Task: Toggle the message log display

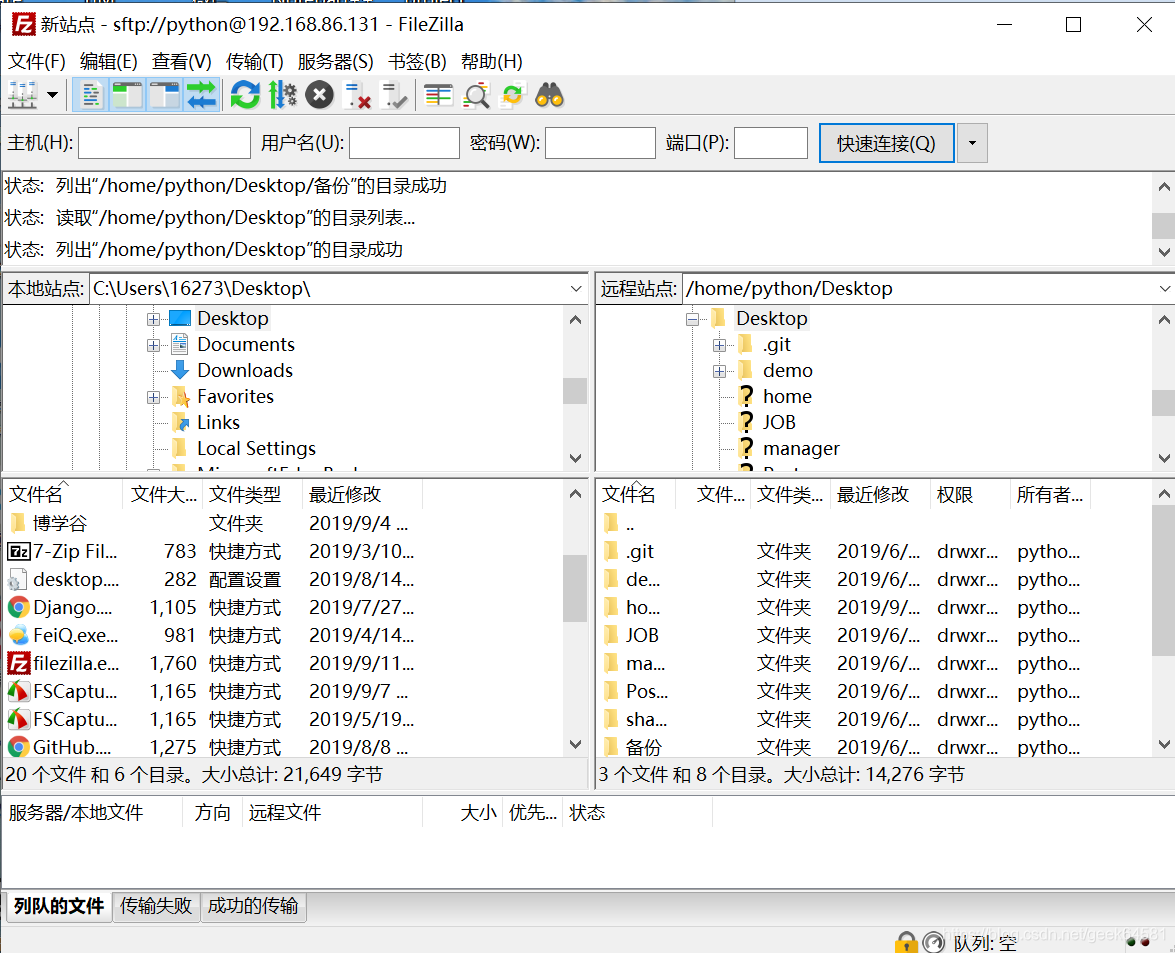Action: click(91, 95)
